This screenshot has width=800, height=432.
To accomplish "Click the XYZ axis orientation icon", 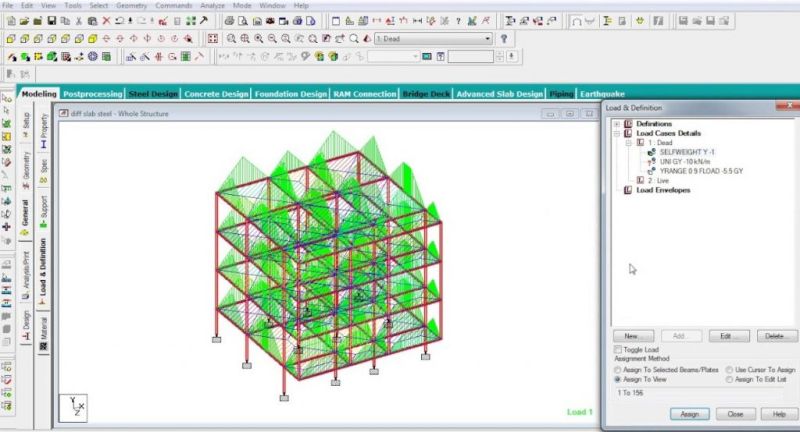I will pos(73,406).
